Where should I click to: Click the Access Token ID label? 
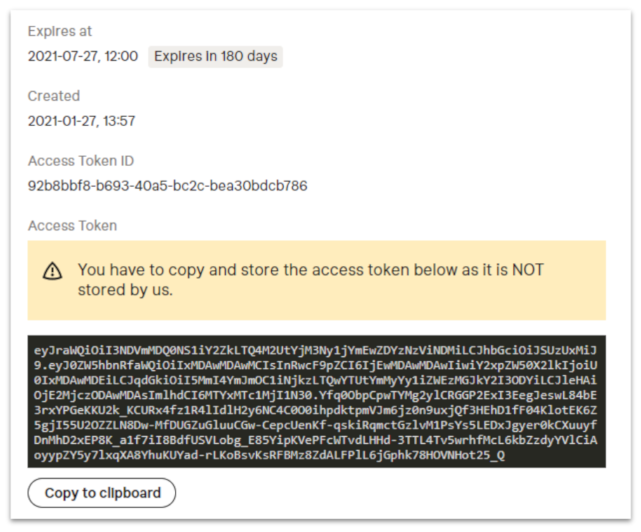(x=81, y=161)
